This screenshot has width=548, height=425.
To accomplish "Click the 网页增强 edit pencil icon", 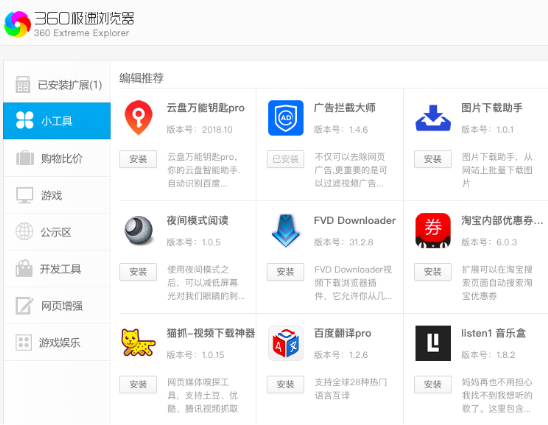I will tap(24, 305).
